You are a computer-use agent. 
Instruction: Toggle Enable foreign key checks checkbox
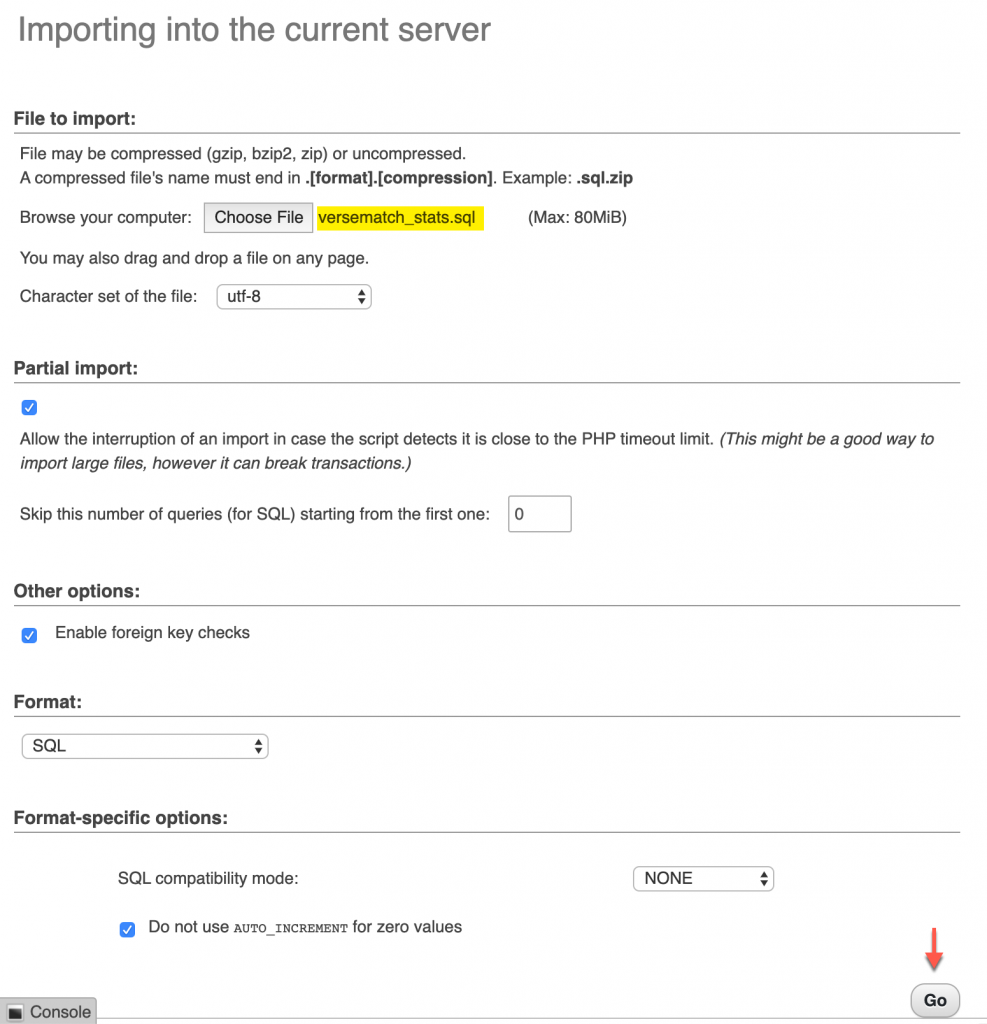point(29,635)
